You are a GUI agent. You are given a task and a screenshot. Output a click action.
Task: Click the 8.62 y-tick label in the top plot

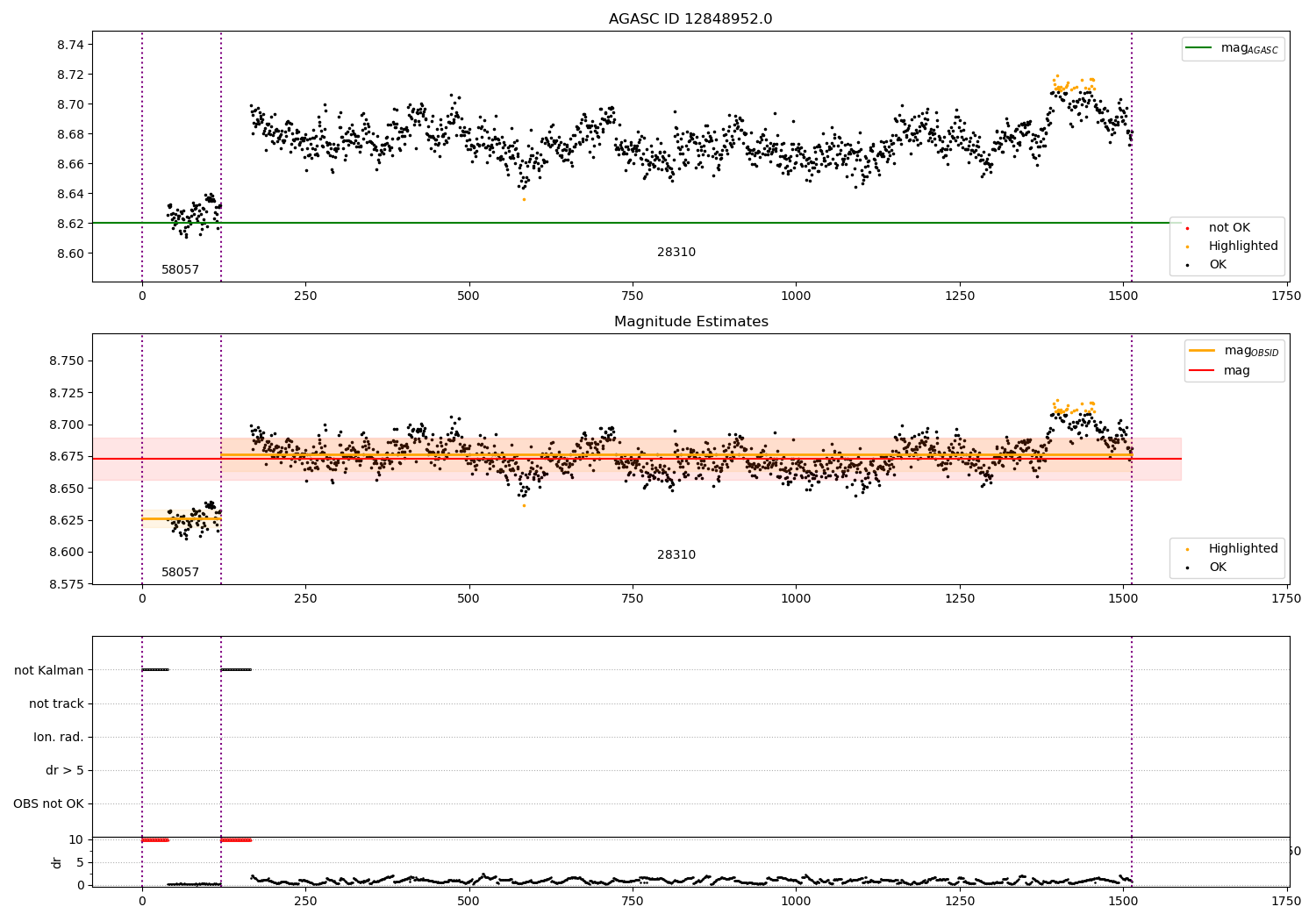[68, 224]
